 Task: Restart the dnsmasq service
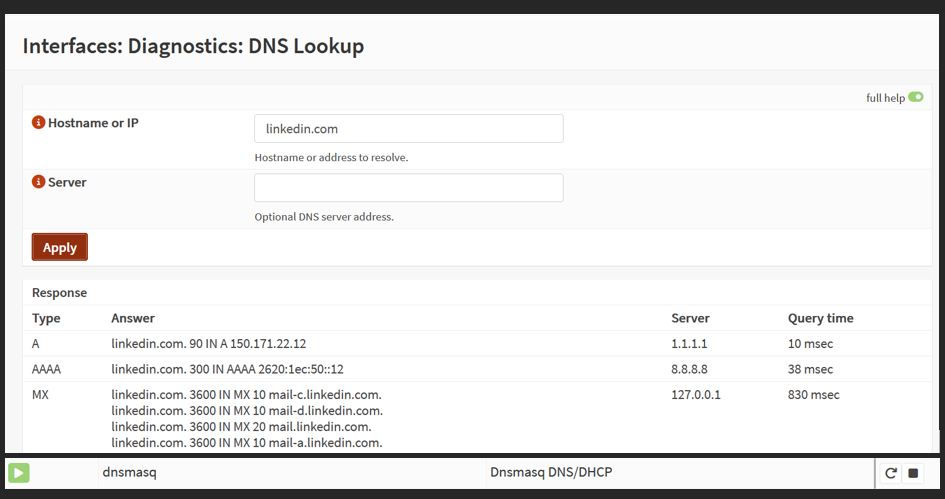coord(891,473)
